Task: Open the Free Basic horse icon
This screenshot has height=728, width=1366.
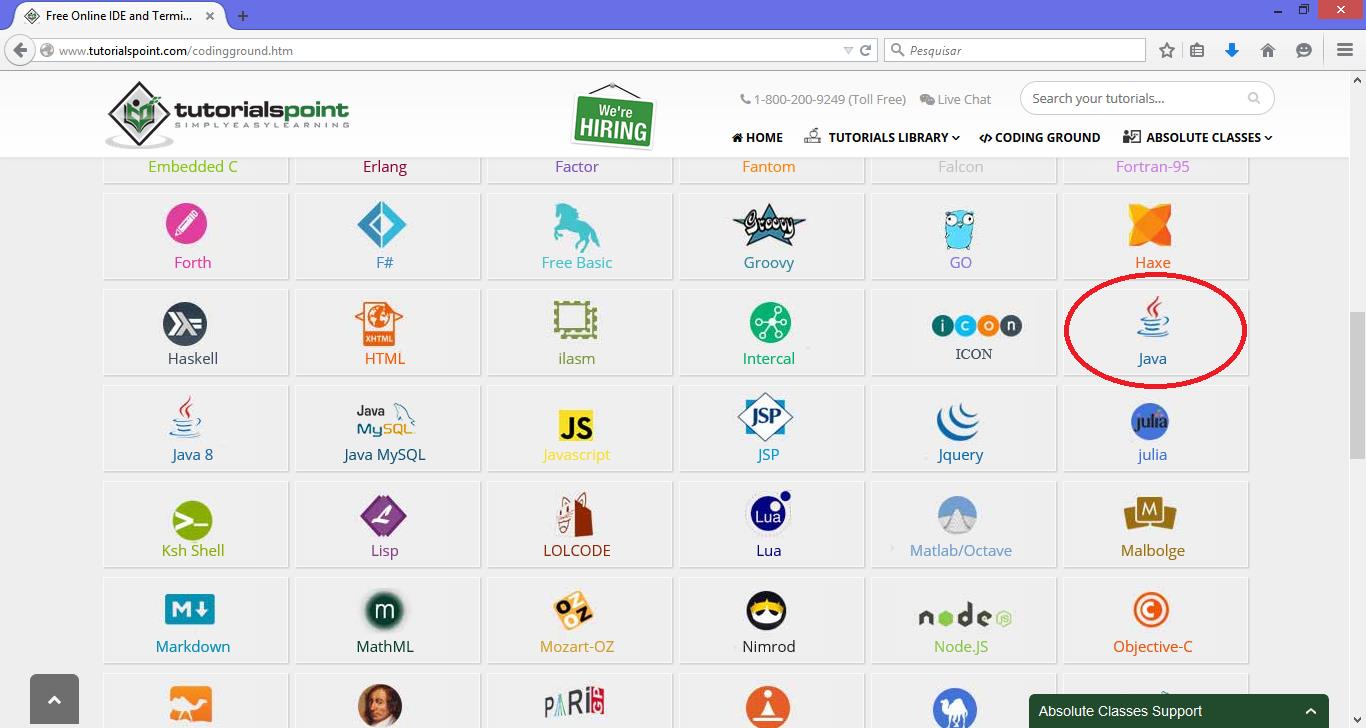Action: point(576,227)
